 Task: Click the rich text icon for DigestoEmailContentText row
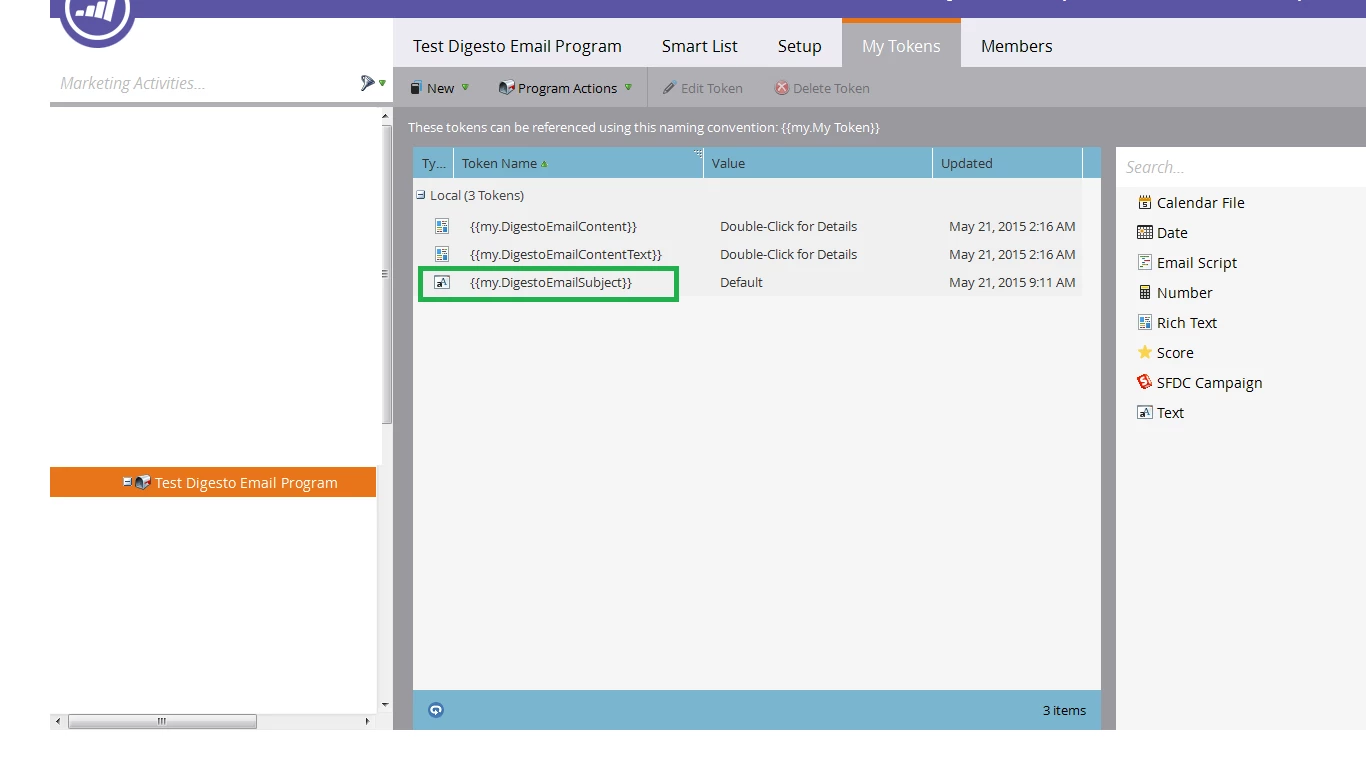pos(442,254)
